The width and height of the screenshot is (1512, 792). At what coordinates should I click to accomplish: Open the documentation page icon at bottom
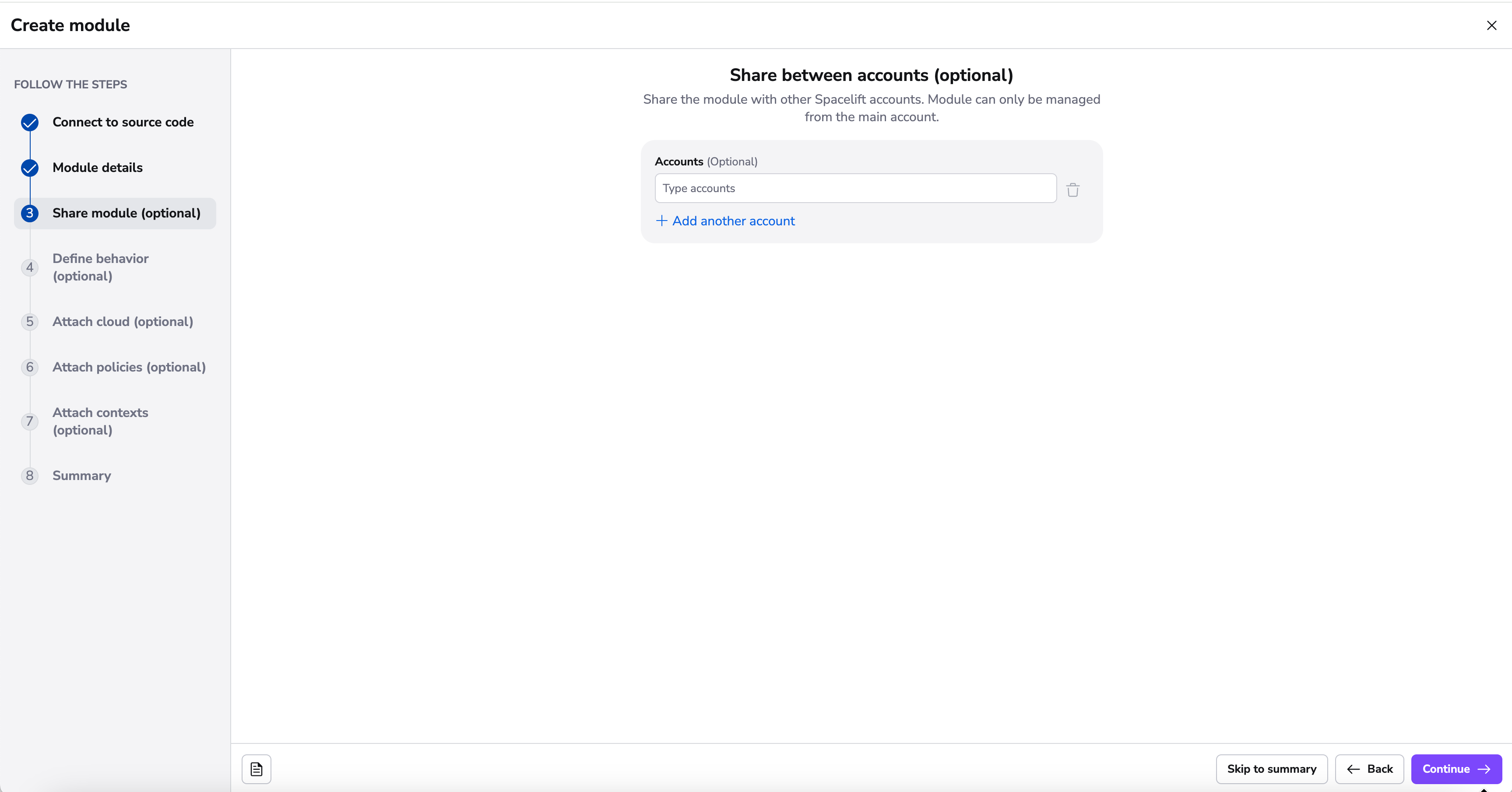257,768
